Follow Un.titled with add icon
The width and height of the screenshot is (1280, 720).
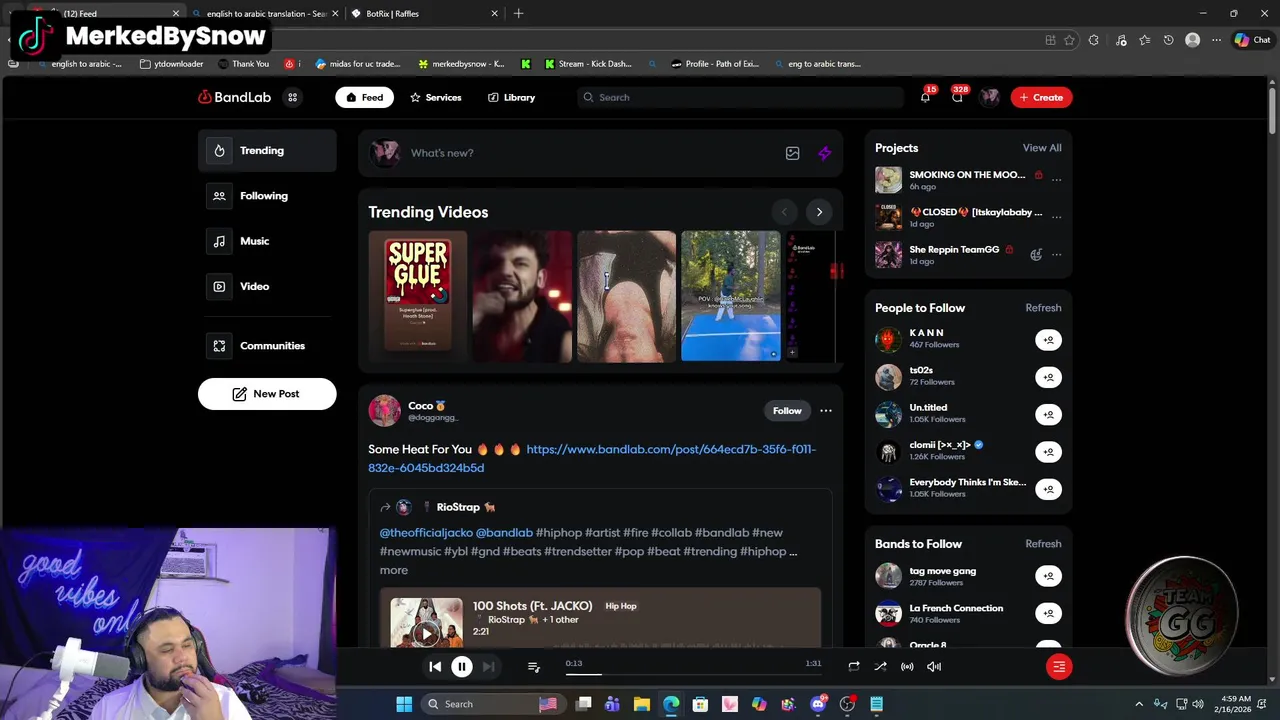click(x=1048, y=415)
